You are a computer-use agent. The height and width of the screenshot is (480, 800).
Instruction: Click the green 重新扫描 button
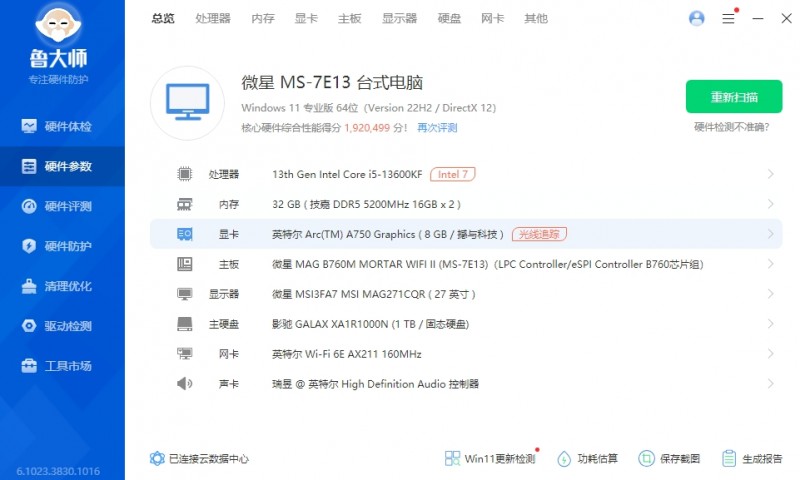[x=734, y=96]
